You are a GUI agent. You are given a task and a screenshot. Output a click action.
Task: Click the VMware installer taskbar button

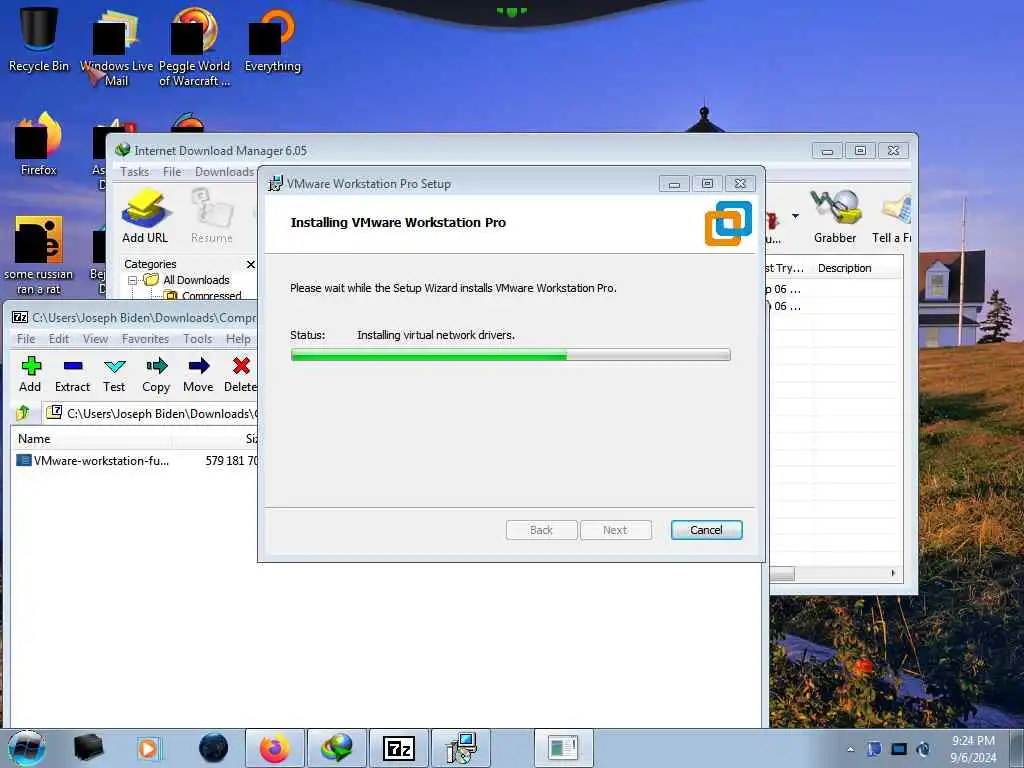[x=461, y=748]
